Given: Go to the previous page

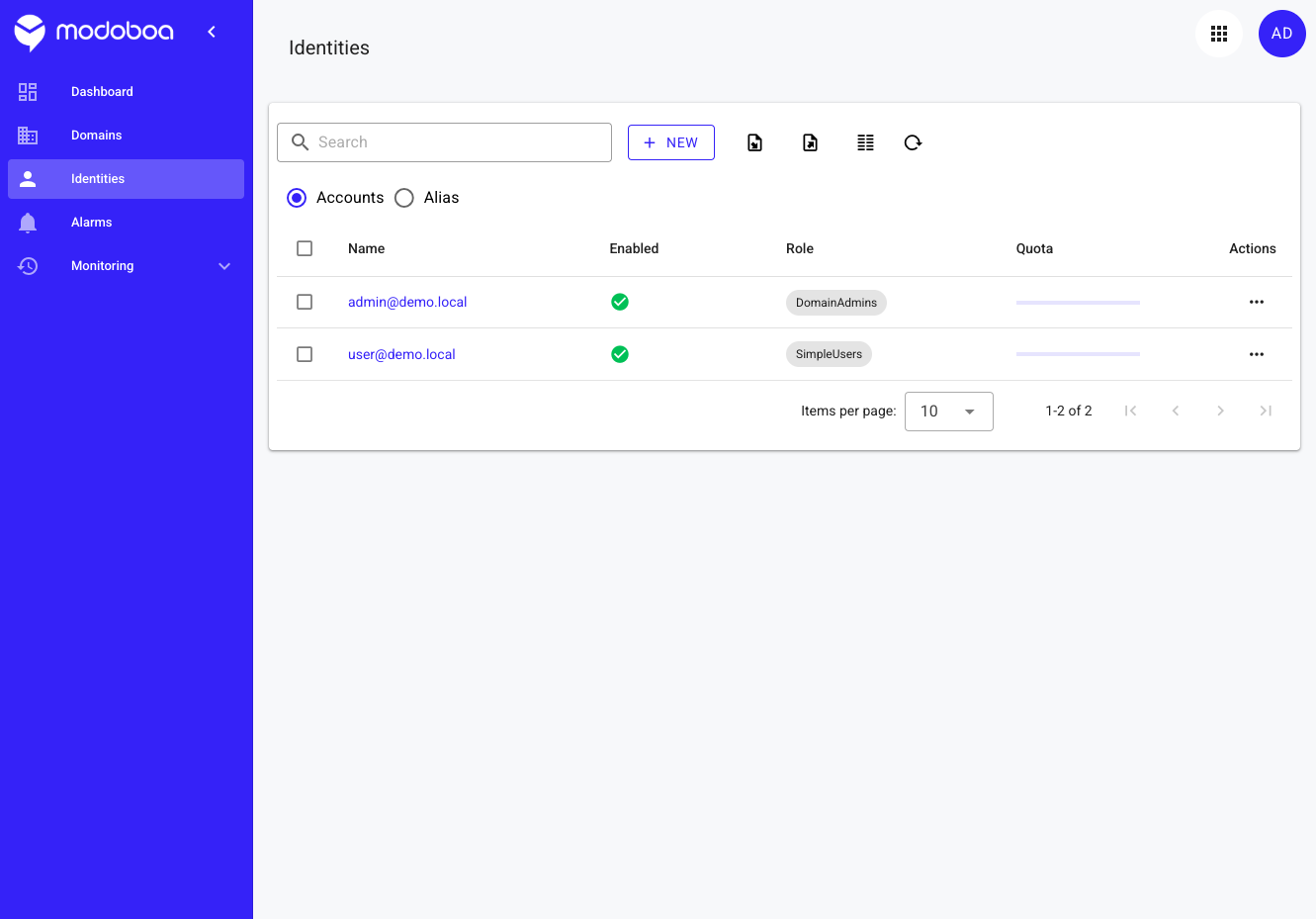Looking at the screenshot, I should click(1176, 411).
